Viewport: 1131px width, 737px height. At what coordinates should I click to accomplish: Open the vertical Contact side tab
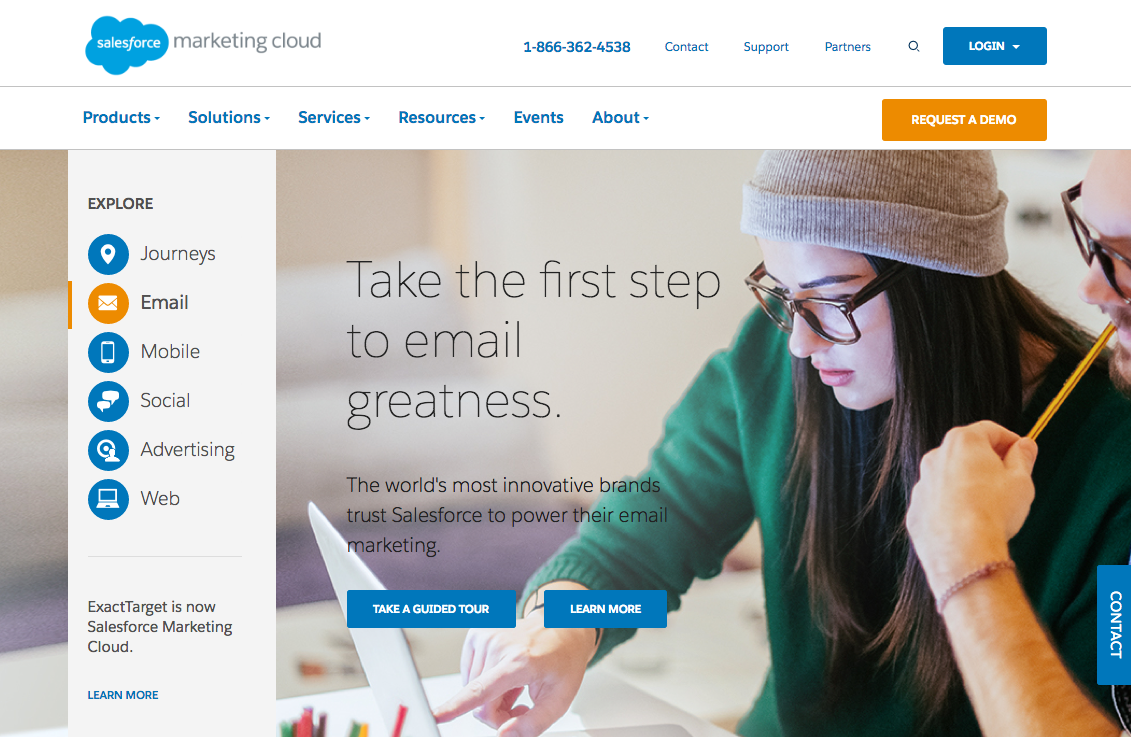1114,625
